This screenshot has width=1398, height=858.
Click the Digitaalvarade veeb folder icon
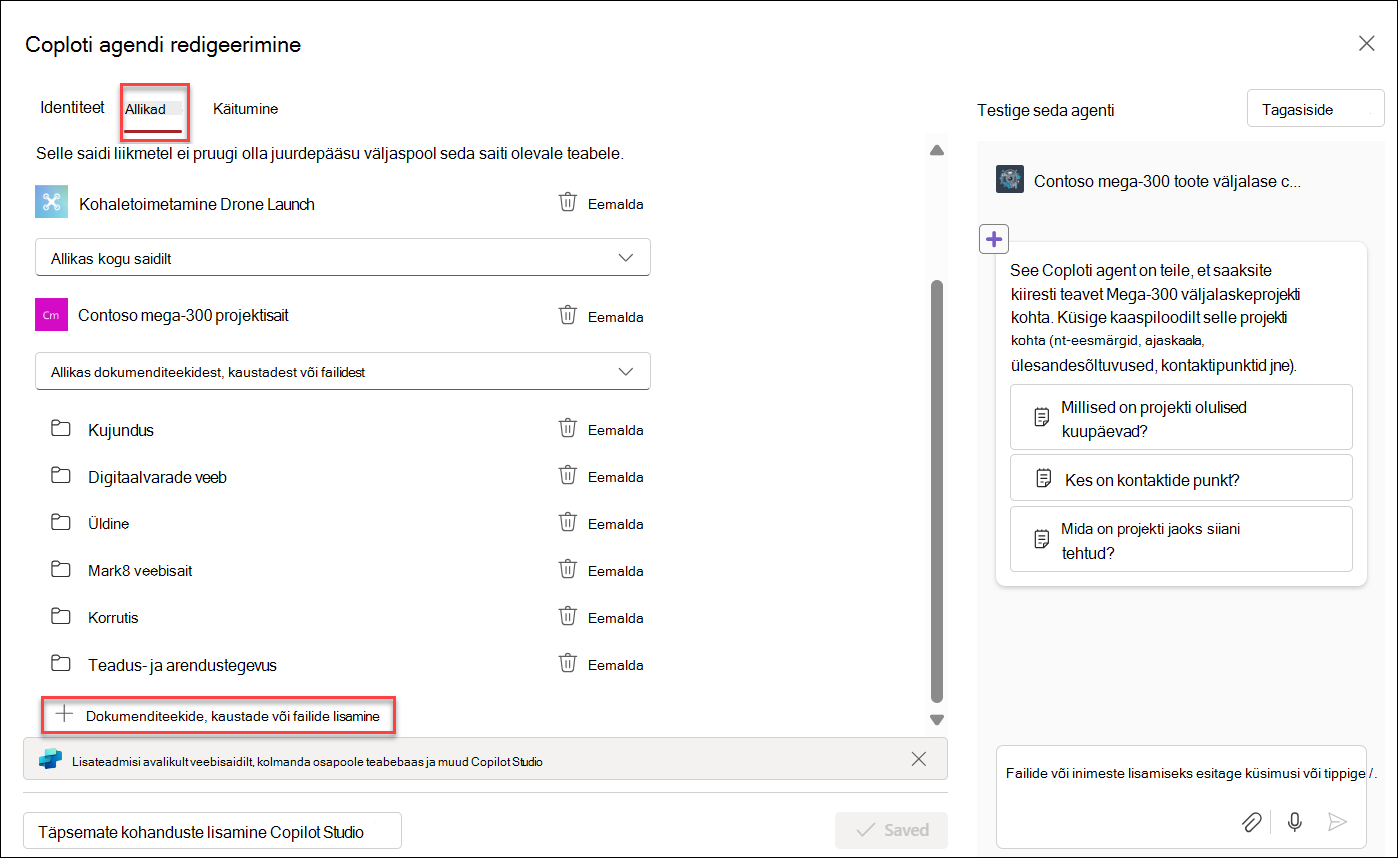point(61,476)
